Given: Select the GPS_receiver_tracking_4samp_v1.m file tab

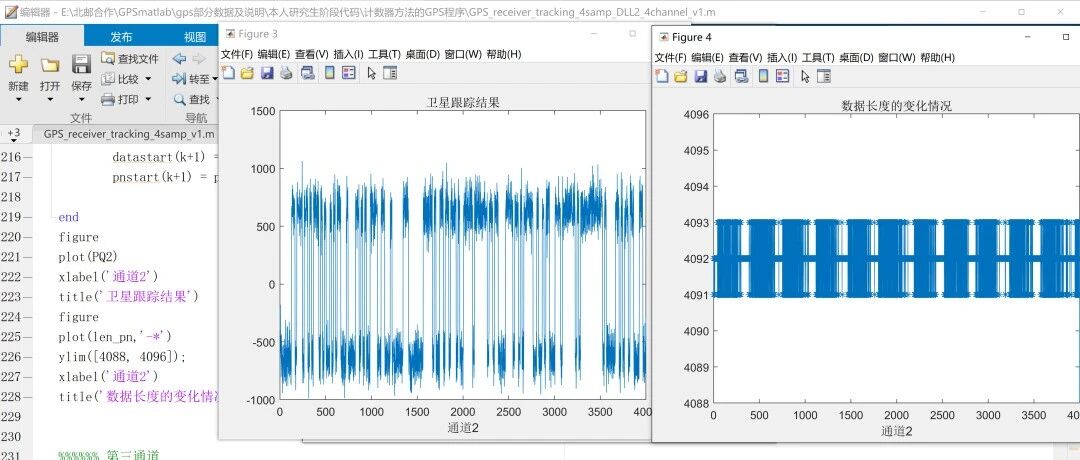Looking at the screenshot, I should tap(128, 133).
